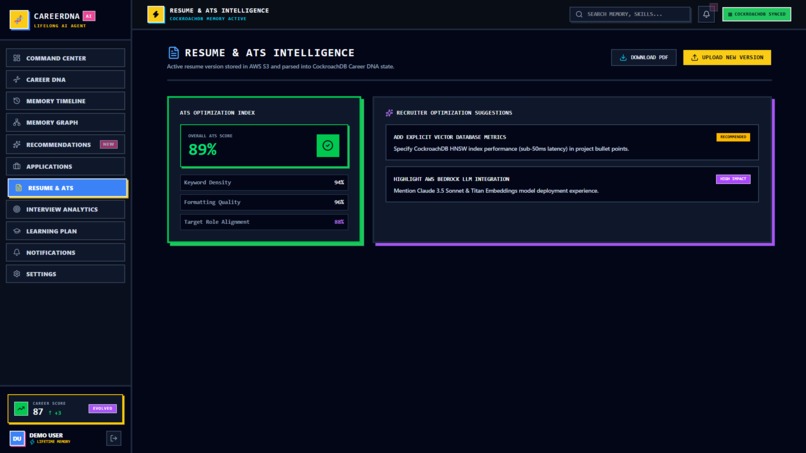Viewport: 806px width, 453px height.
Task: Click the NEW badge on Recommendations
Action: pyautogui.click(x=108, y=144)
